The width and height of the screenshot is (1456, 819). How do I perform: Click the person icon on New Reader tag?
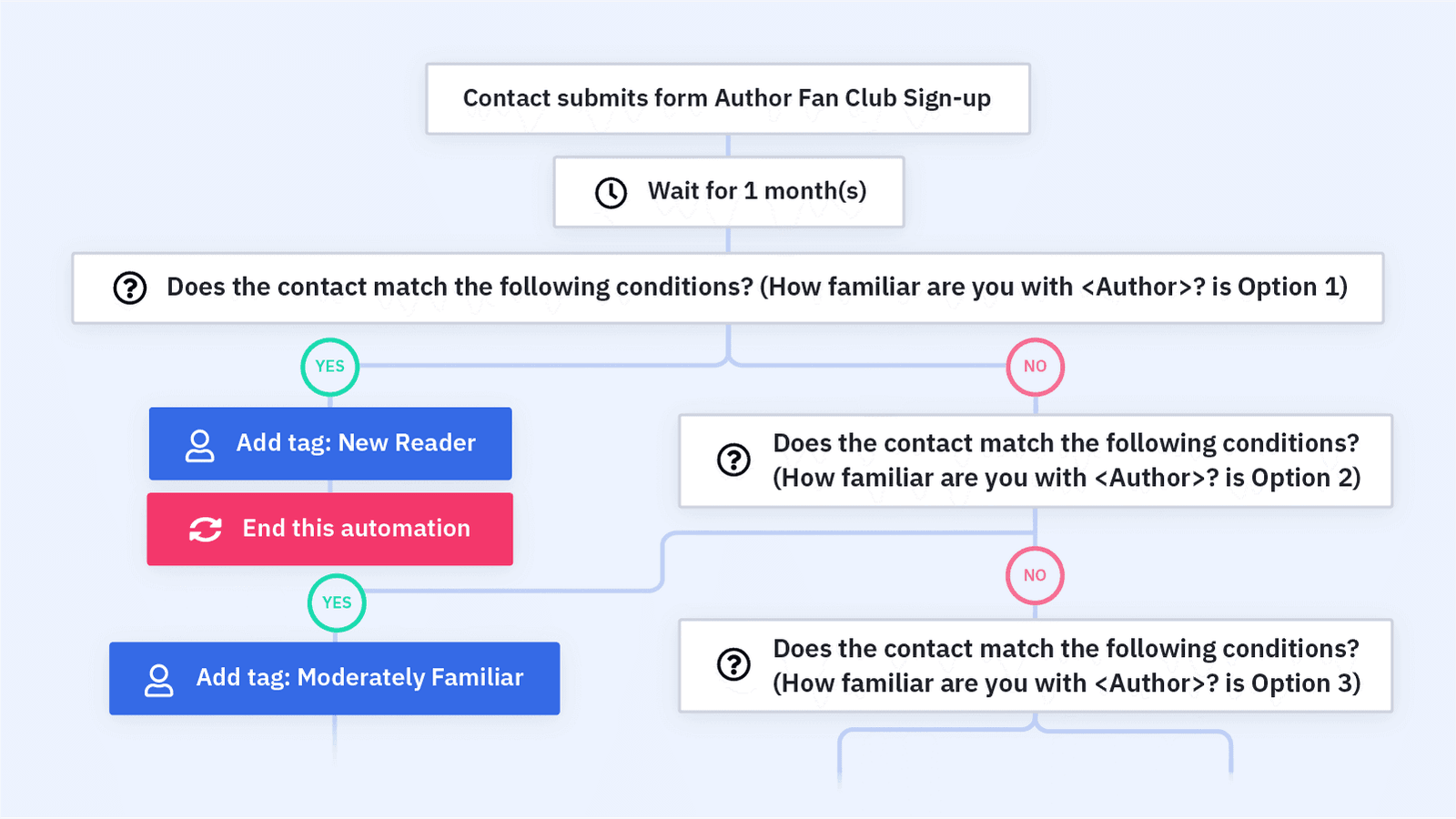tap(199, 445)
